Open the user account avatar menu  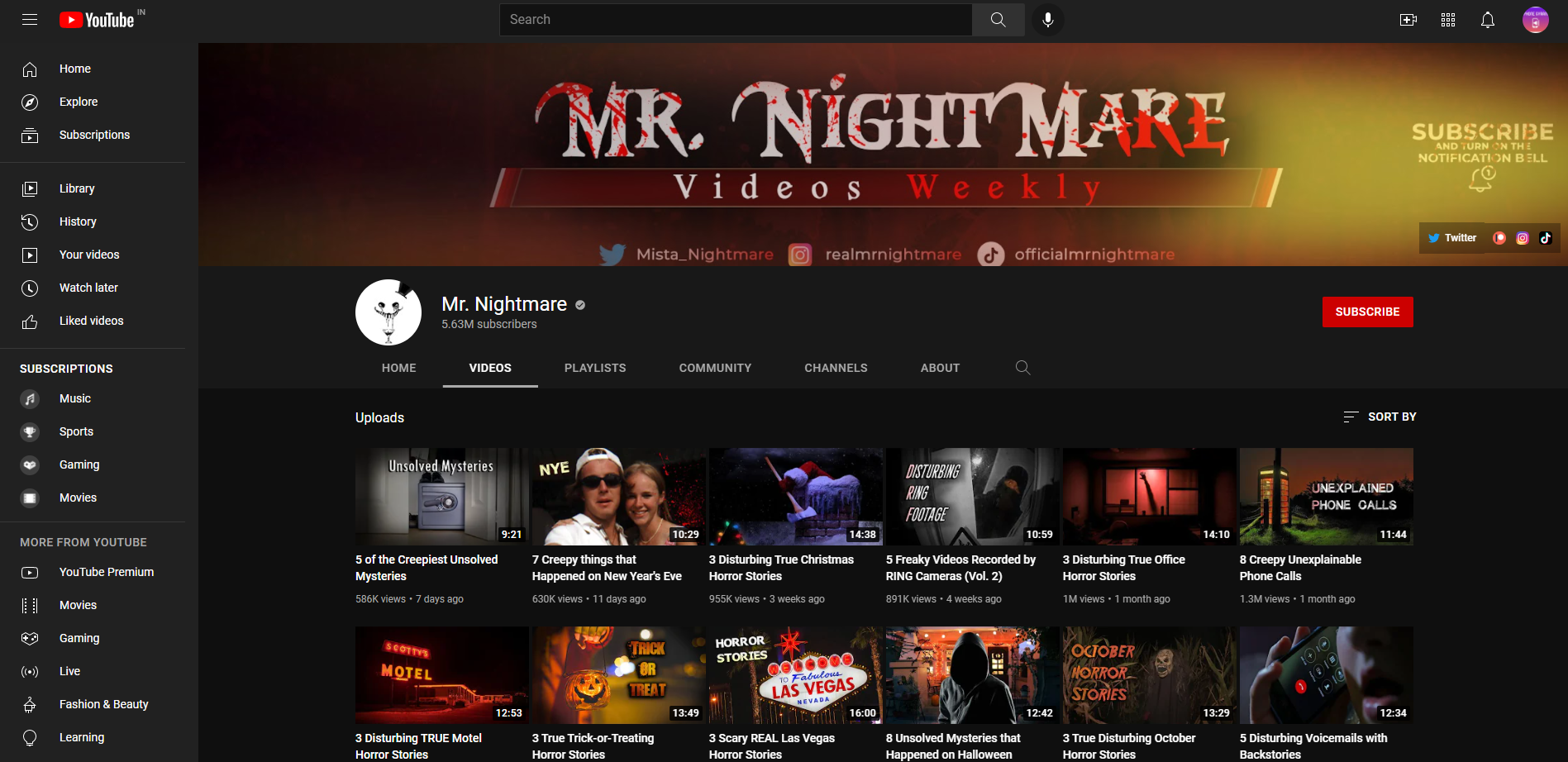click(x=1535, y=20)
